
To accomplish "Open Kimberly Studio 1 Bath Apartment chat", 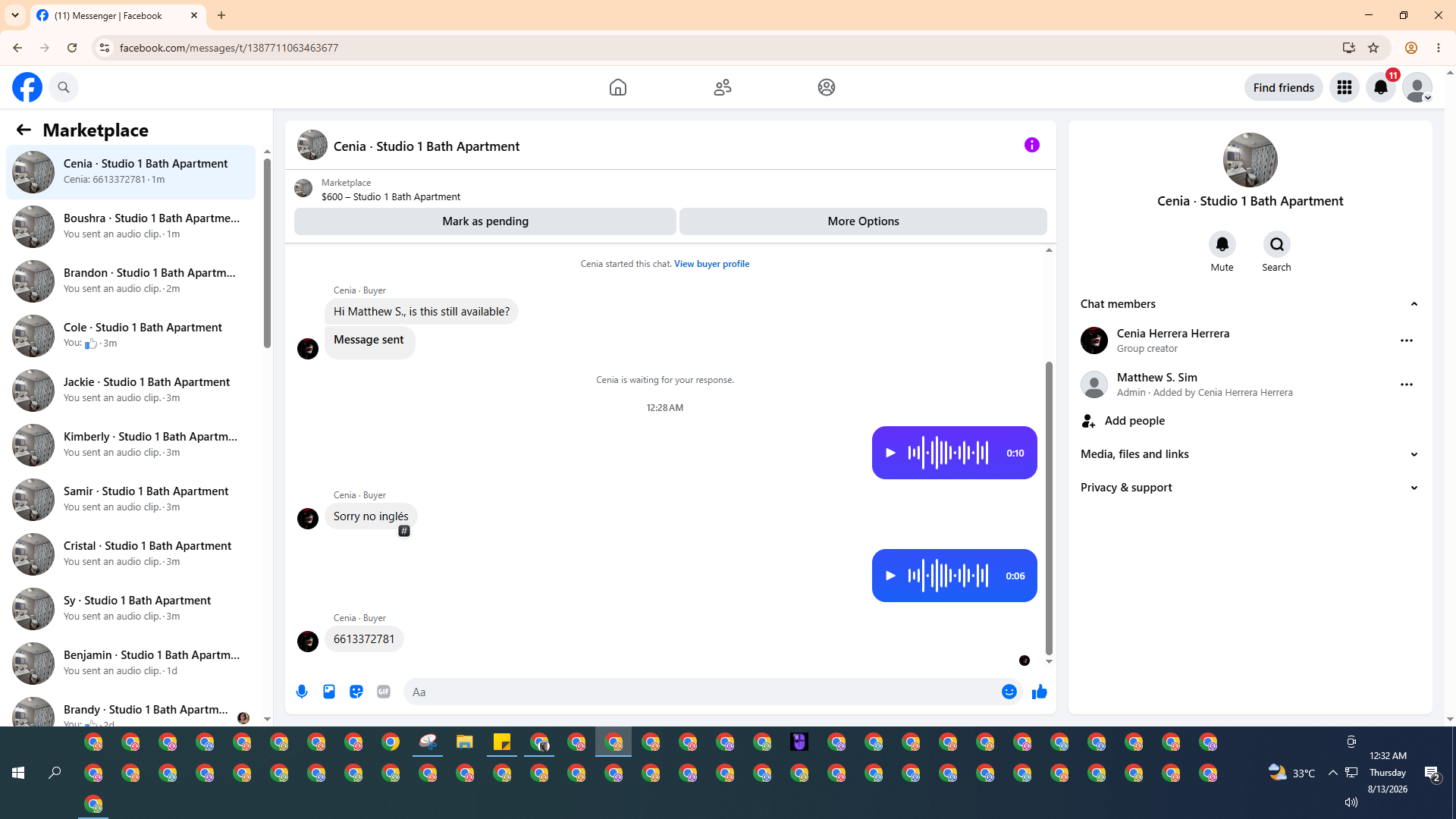I will point(131,444).
